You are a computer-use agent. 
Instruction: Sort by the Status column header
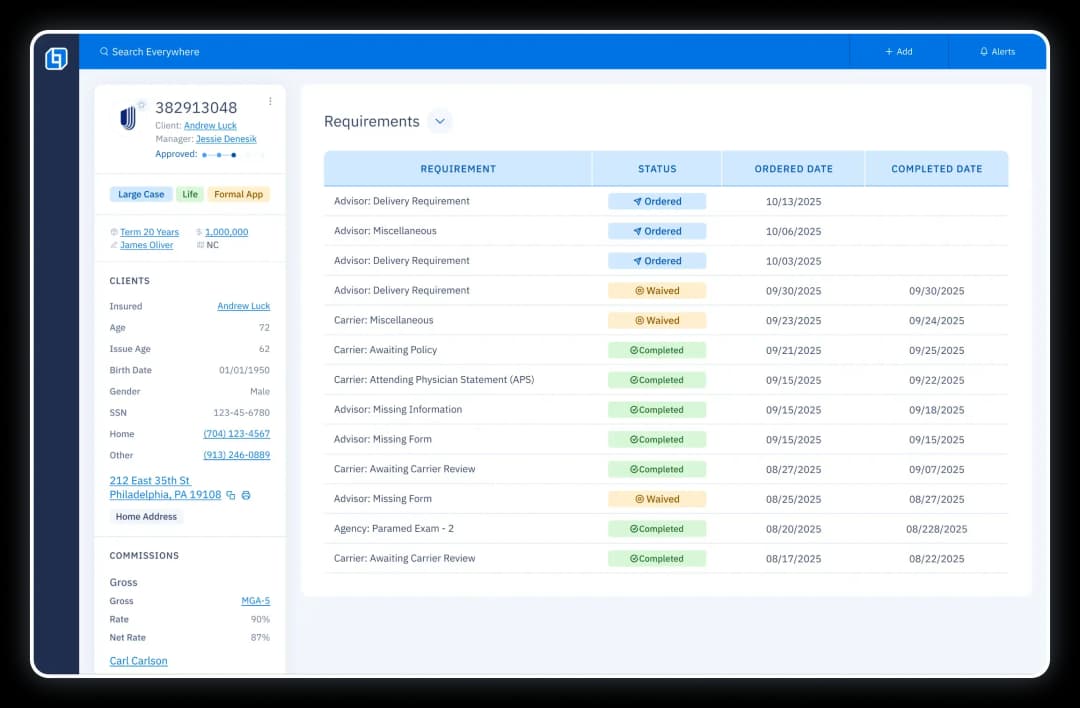click(657, 169)
